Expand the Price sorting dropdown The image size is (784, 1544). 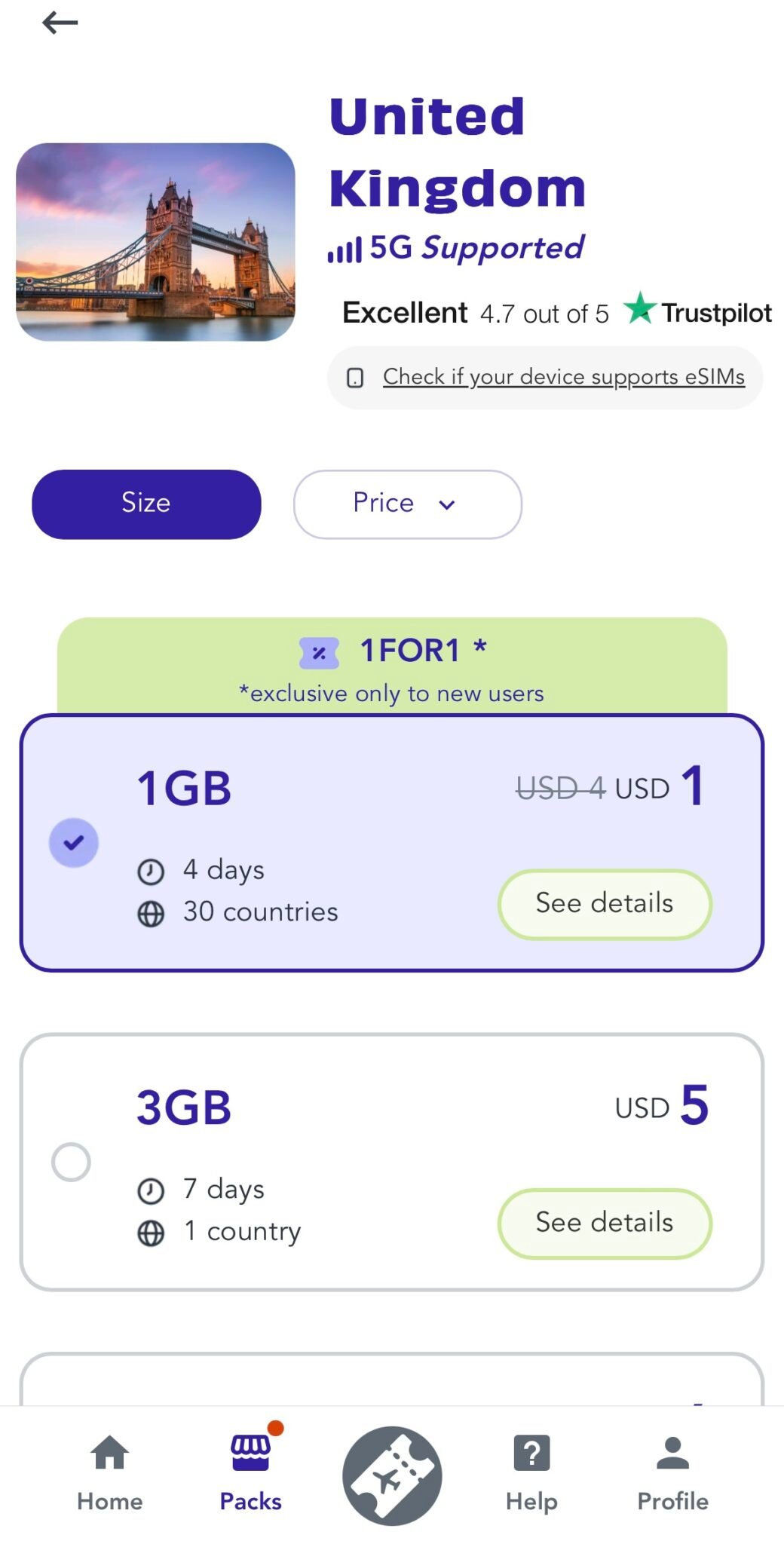coord(407,504)
